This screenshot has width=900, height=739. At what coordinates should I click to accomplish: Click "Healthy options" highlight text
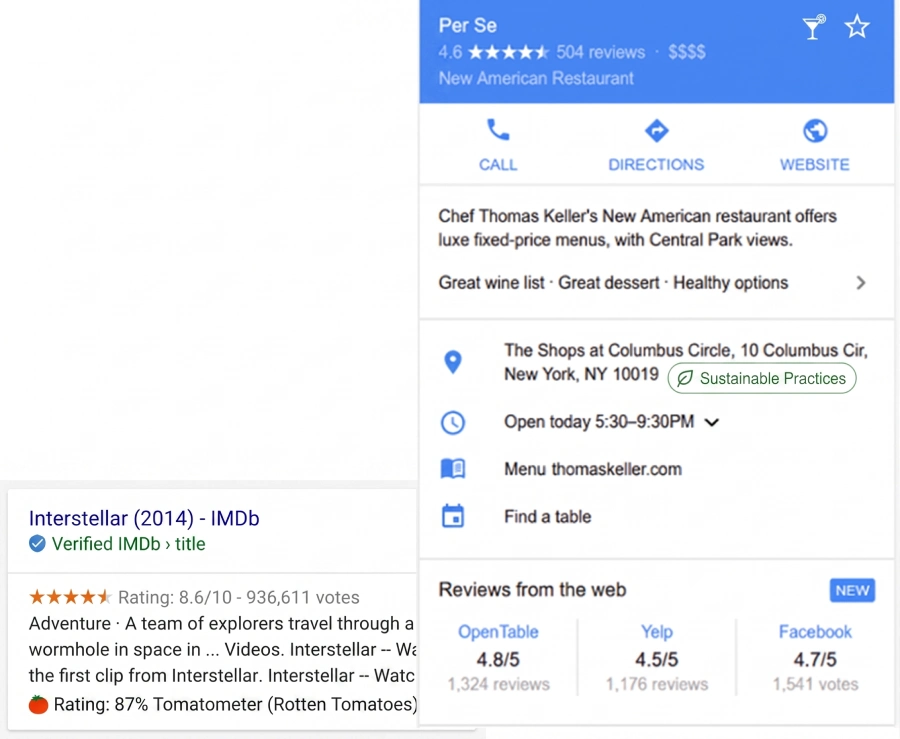730,283
